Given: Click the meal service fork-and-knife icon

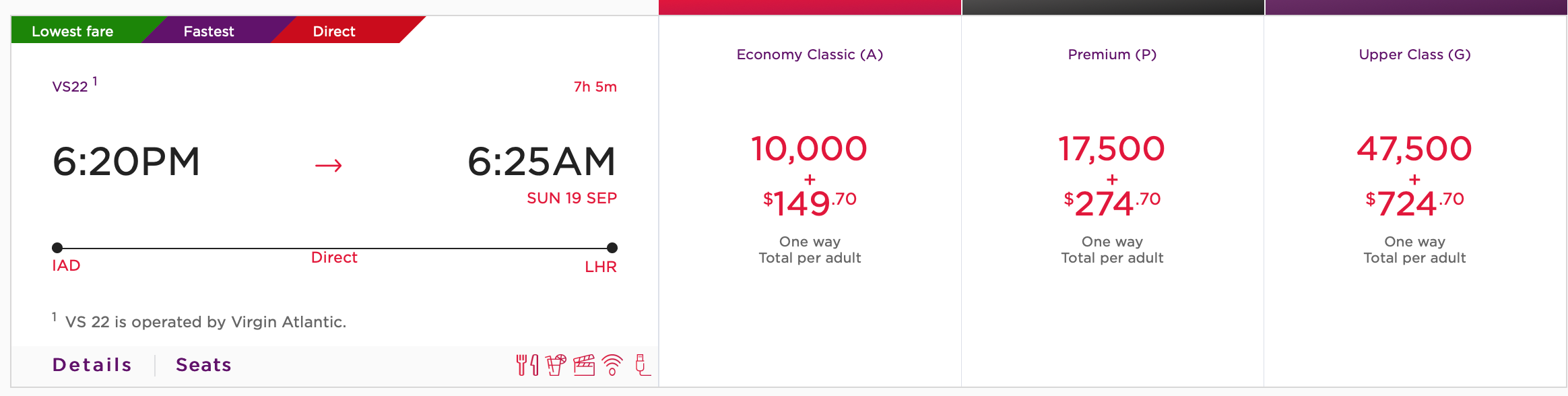Looking at the screenshot, I should [x=527, y=365].
